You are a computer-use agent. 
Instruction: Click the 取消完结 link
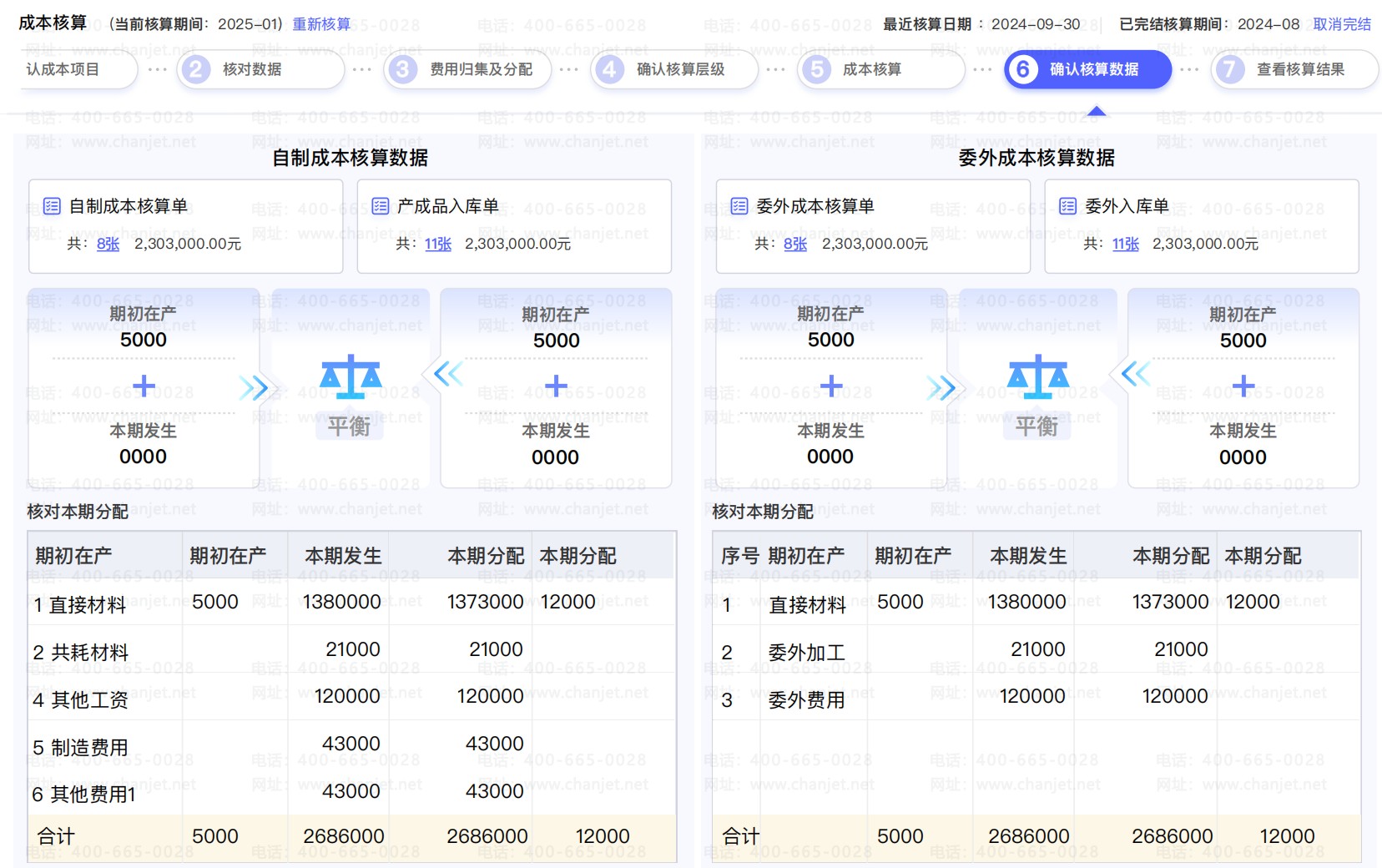[x=1342, y=24]
